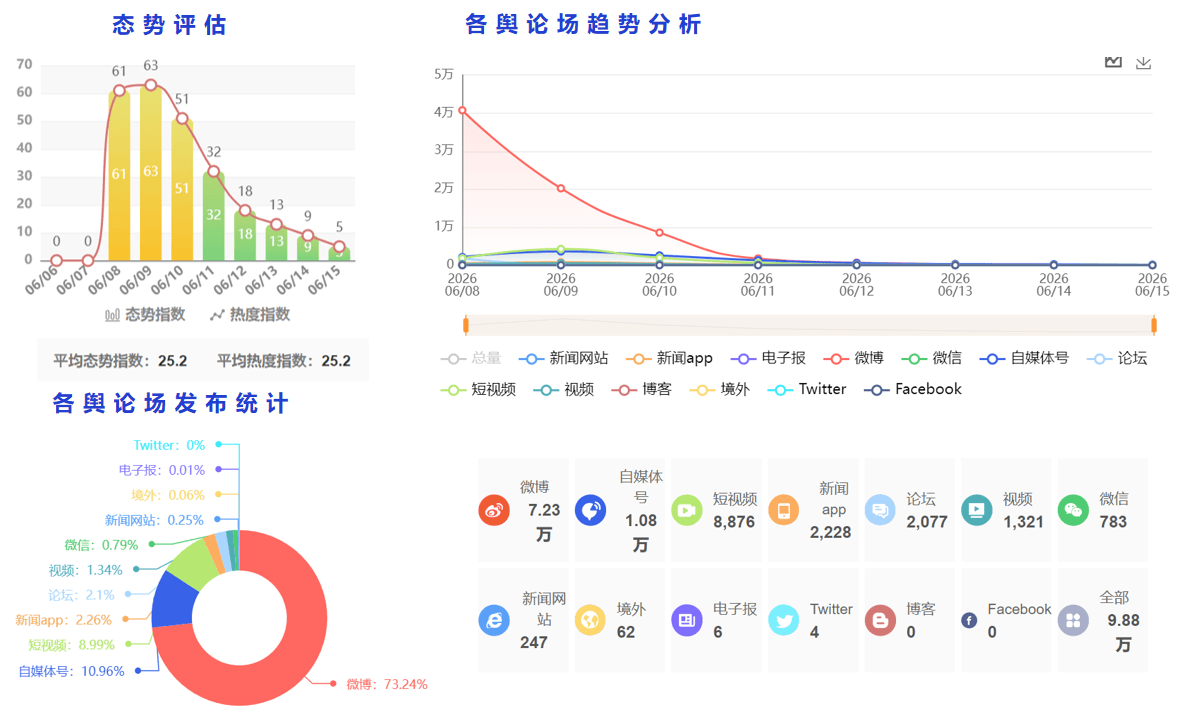
Task: Toggle the 微博 series in legend
Action: pos(853,358)
